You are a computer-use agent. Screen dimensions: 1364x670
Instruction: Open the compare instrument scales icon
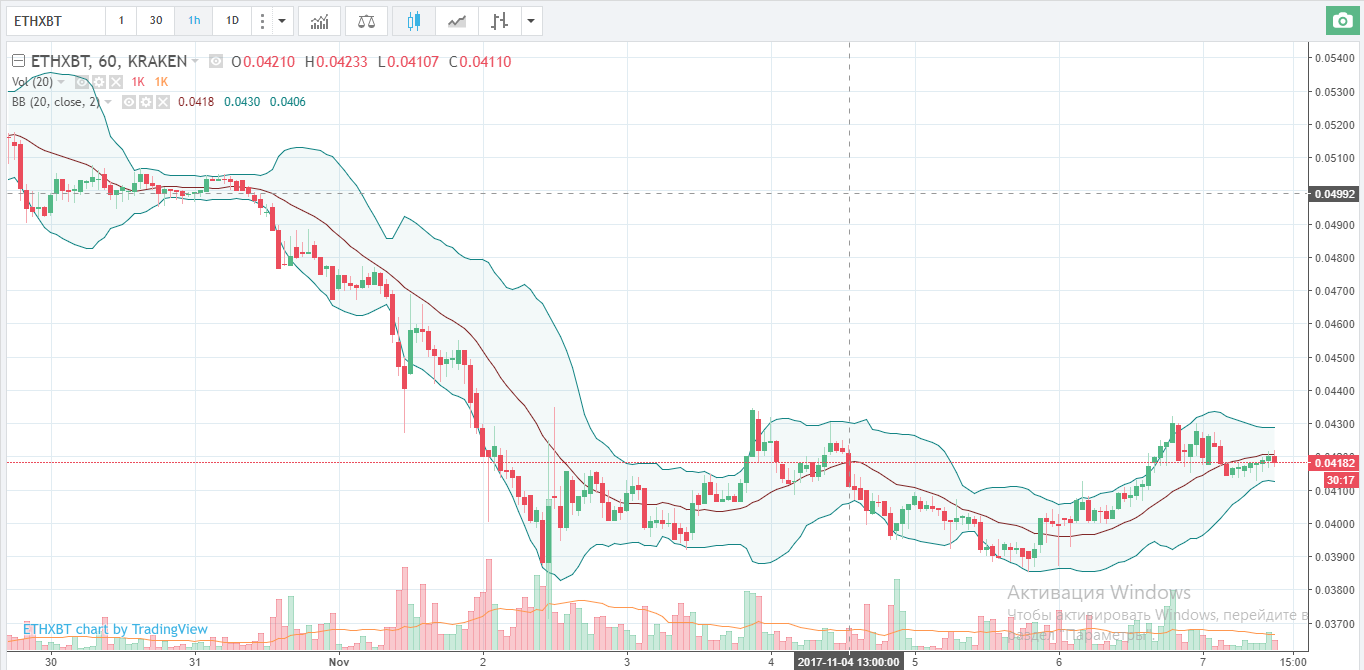pyautogui.click(x=366, y=21)
